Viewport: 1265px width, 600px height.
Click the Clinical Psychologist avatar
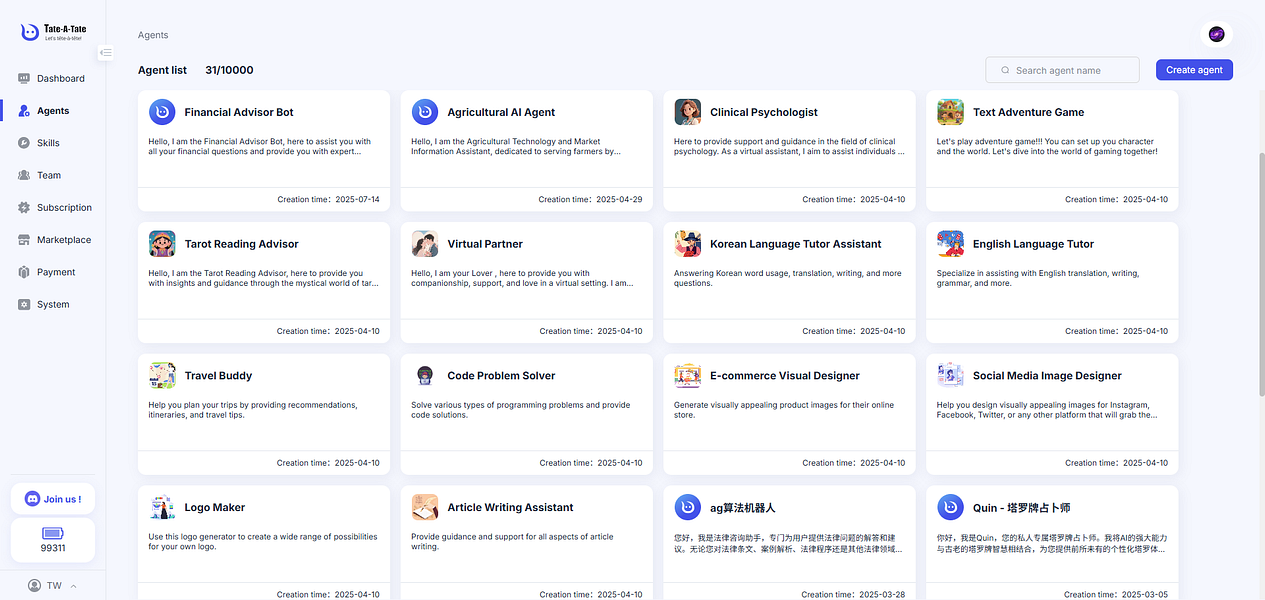[x=687, y=112]
